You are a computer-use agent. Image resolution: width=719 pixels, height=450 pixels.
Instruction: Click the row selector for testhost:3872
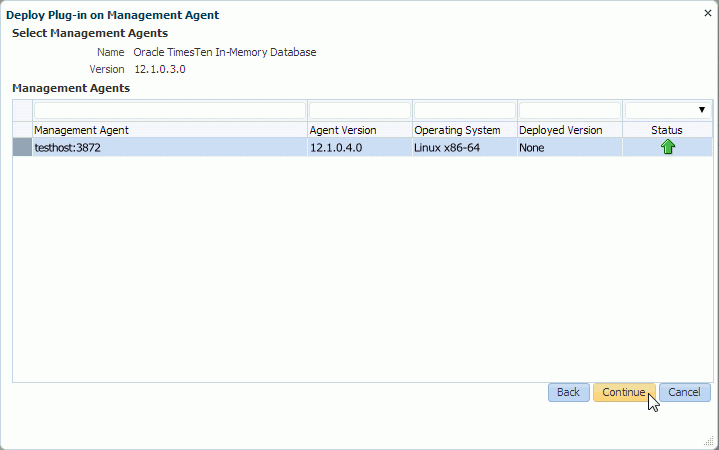pos(22,148)
